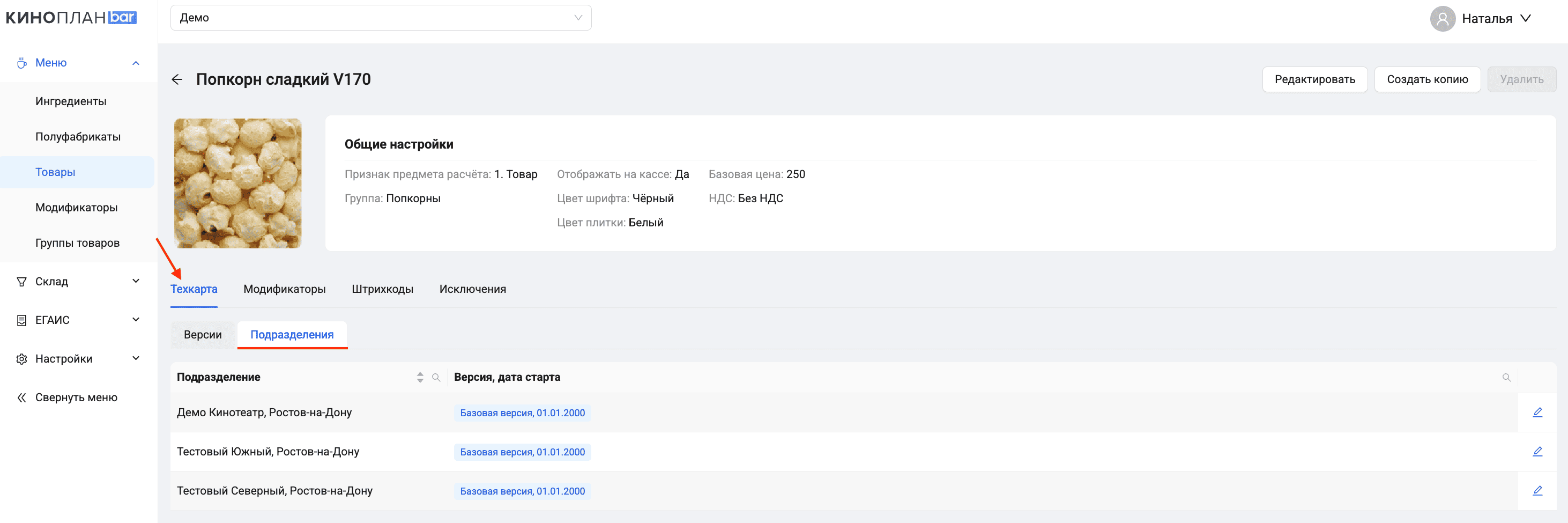Open Группы товаров in the sidebar
Screen dimensions: 1568x523
coord(77,243)
